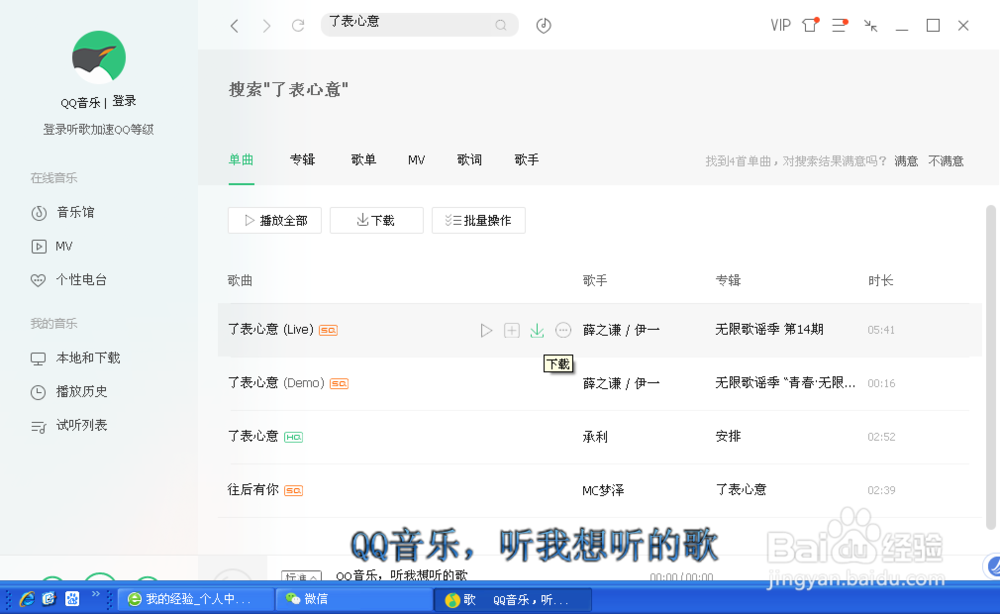Switch to the 歌手 tab
Screen dimensions: 1000x614
coord(527,159)
